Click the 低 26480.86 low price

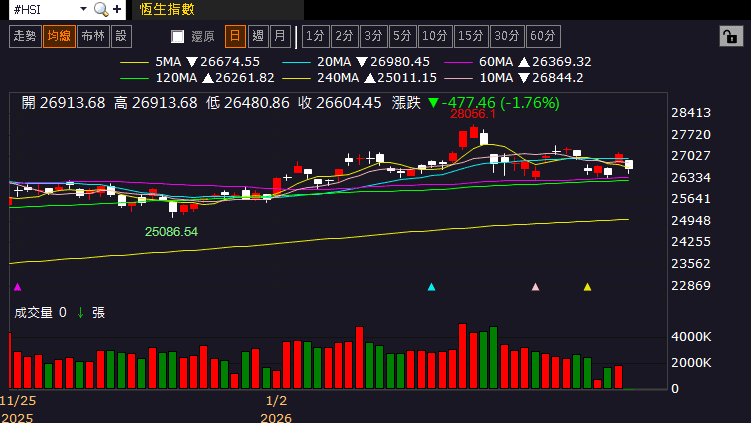pyautogui.click(x=248, y=103)
